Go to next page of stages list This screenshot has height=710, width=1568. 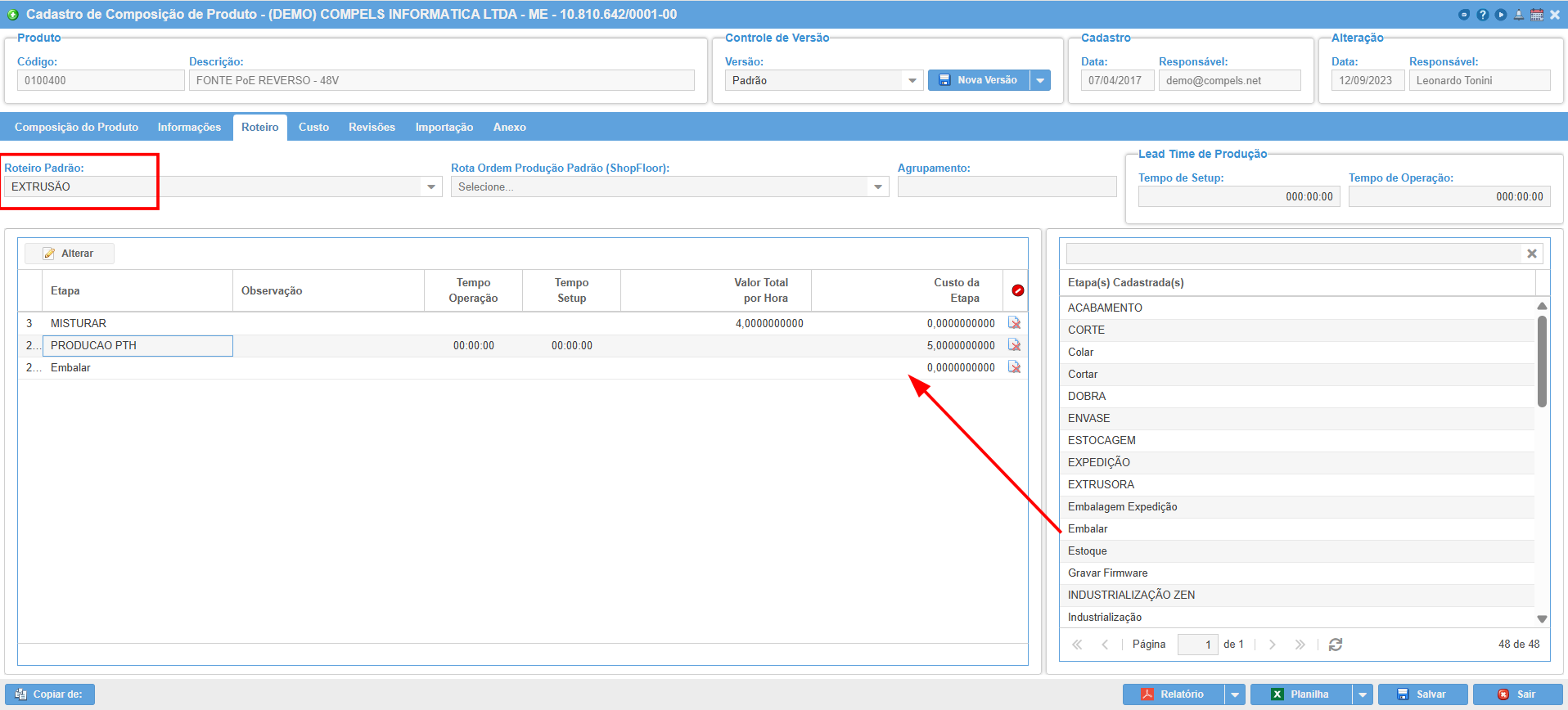coord(1273,645)
